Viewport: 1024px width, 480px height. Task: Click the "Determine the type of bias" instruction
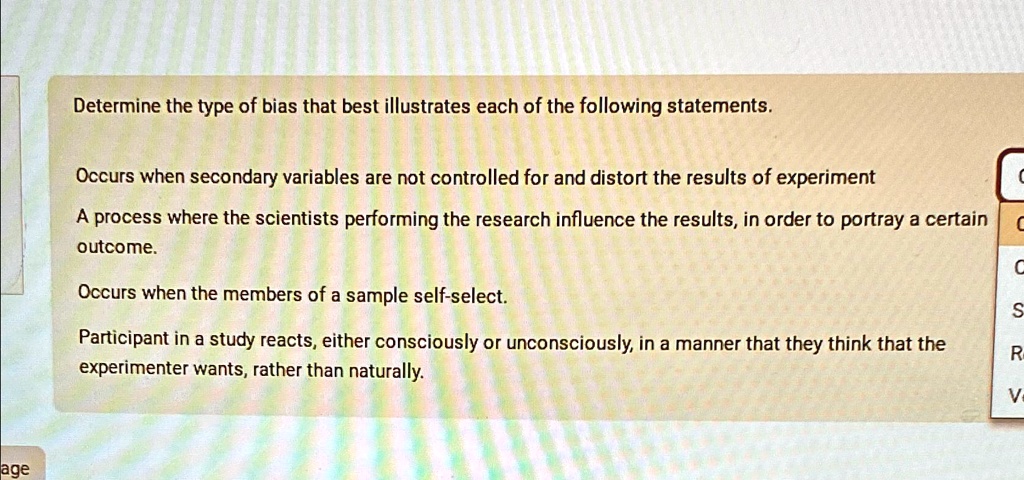[423, 104]
